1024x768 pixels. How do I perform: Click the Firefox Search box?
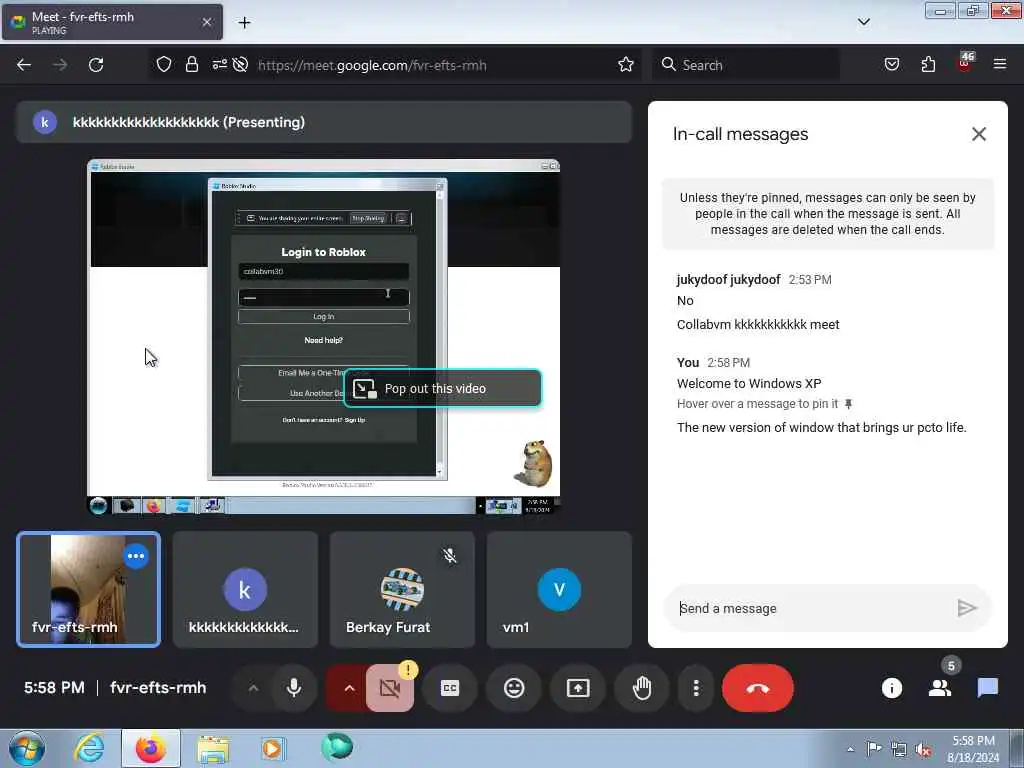(746, 65)
